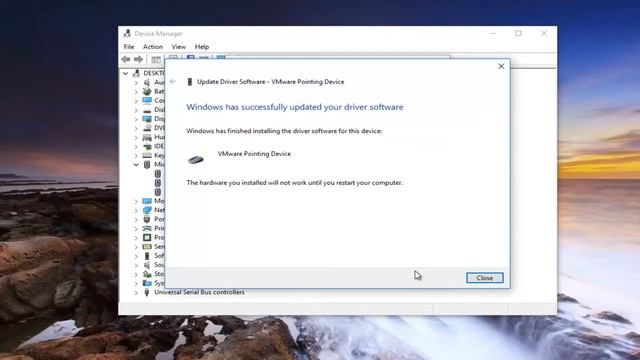This screenshot has width=640, height=360.
Task: Select the Display adapters card icon
Action: 147,119
